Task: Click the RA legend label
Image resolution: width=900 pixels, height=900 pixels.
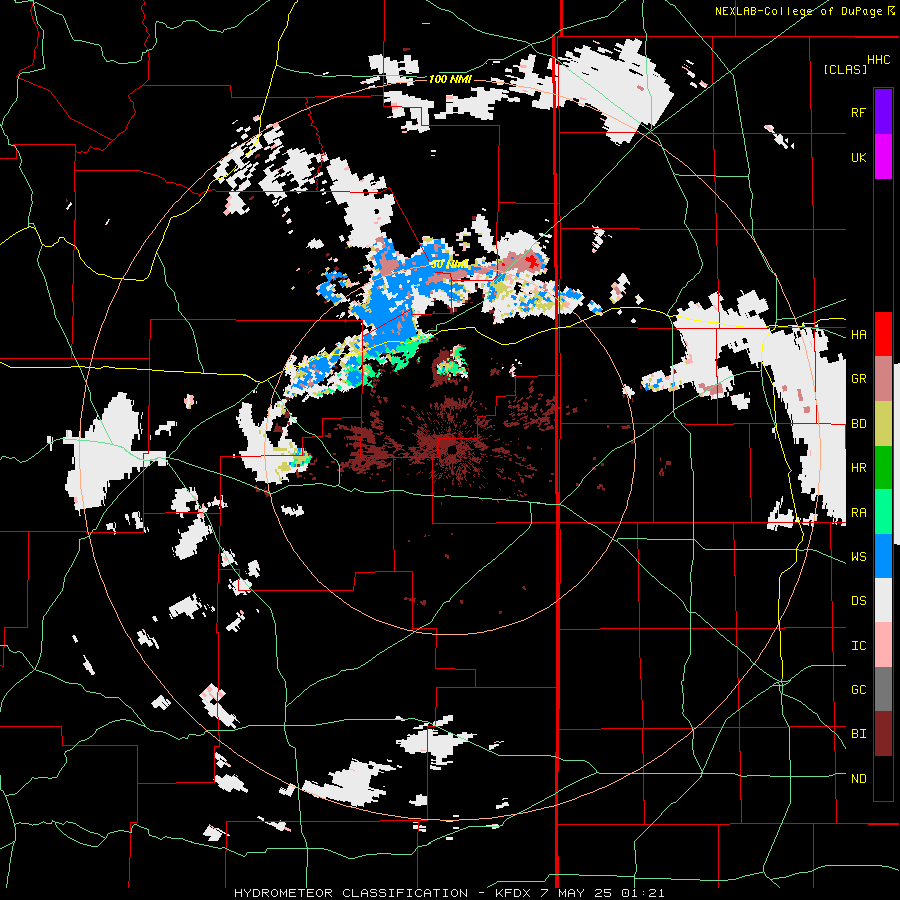Action: point(858,513)
